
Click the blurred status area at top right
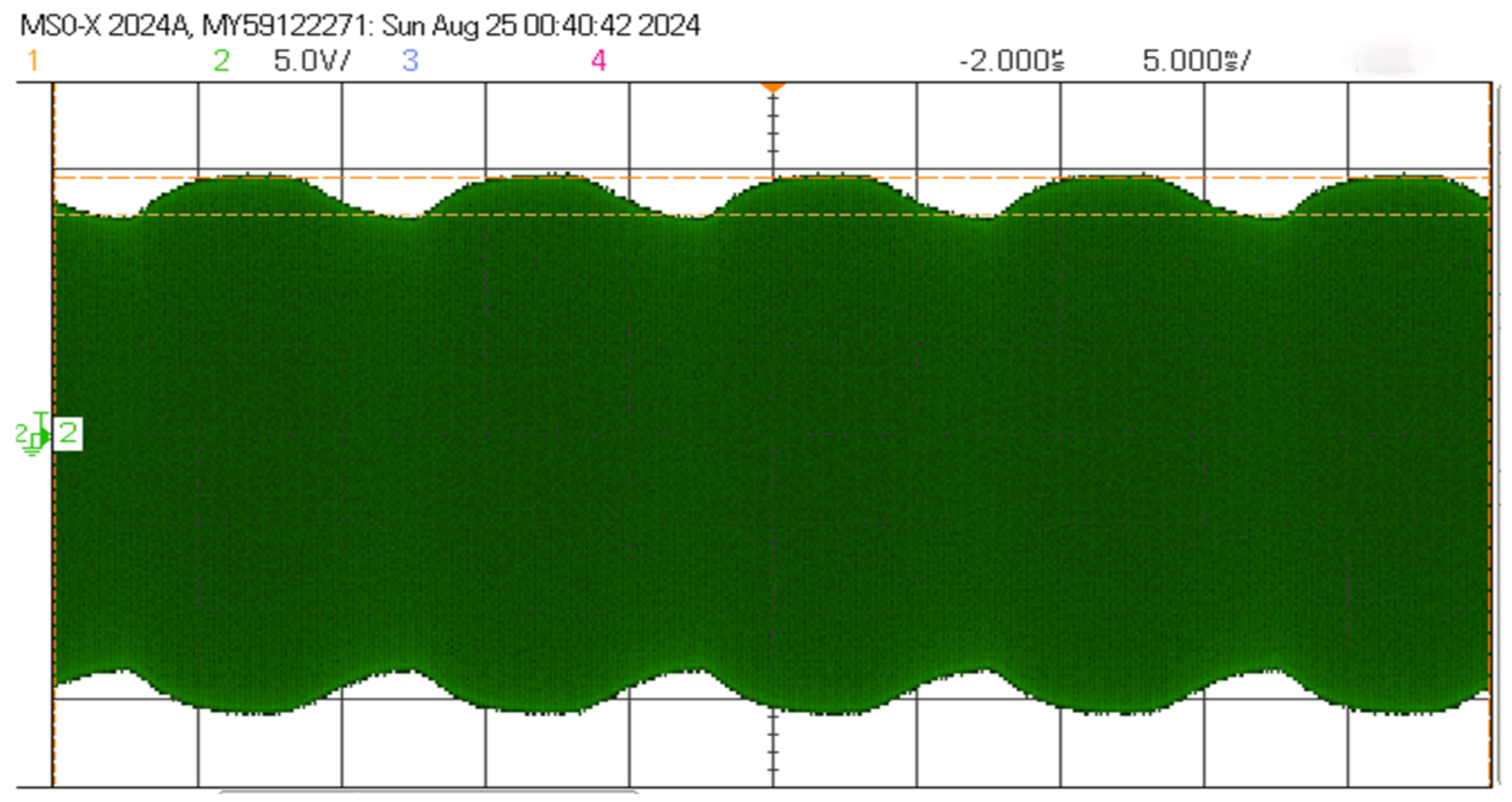pos(1393,60)
